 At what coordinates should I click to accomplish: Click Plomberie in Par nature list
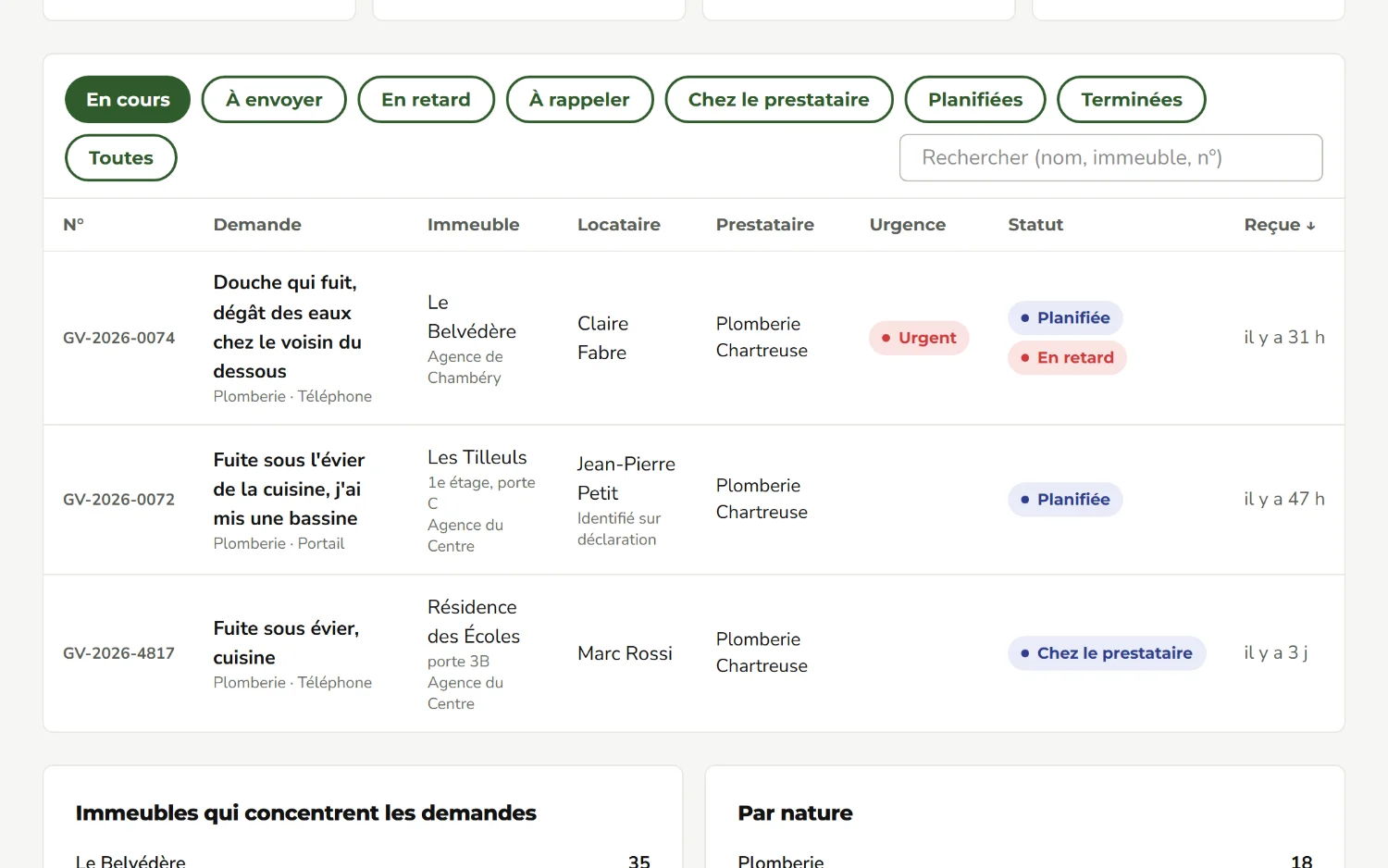pos(780,862)
